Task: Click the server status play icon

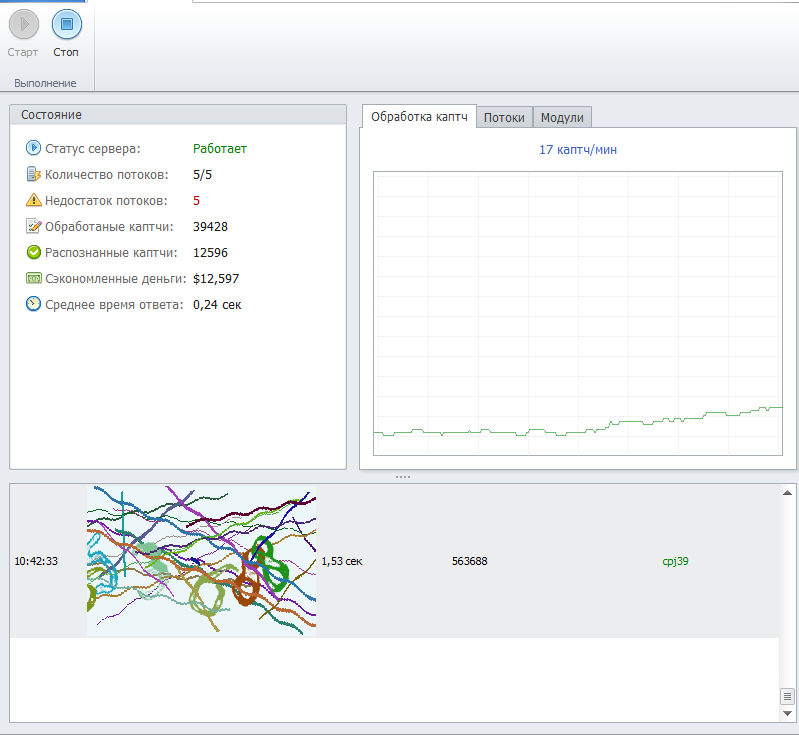Action: coord(33,148)
